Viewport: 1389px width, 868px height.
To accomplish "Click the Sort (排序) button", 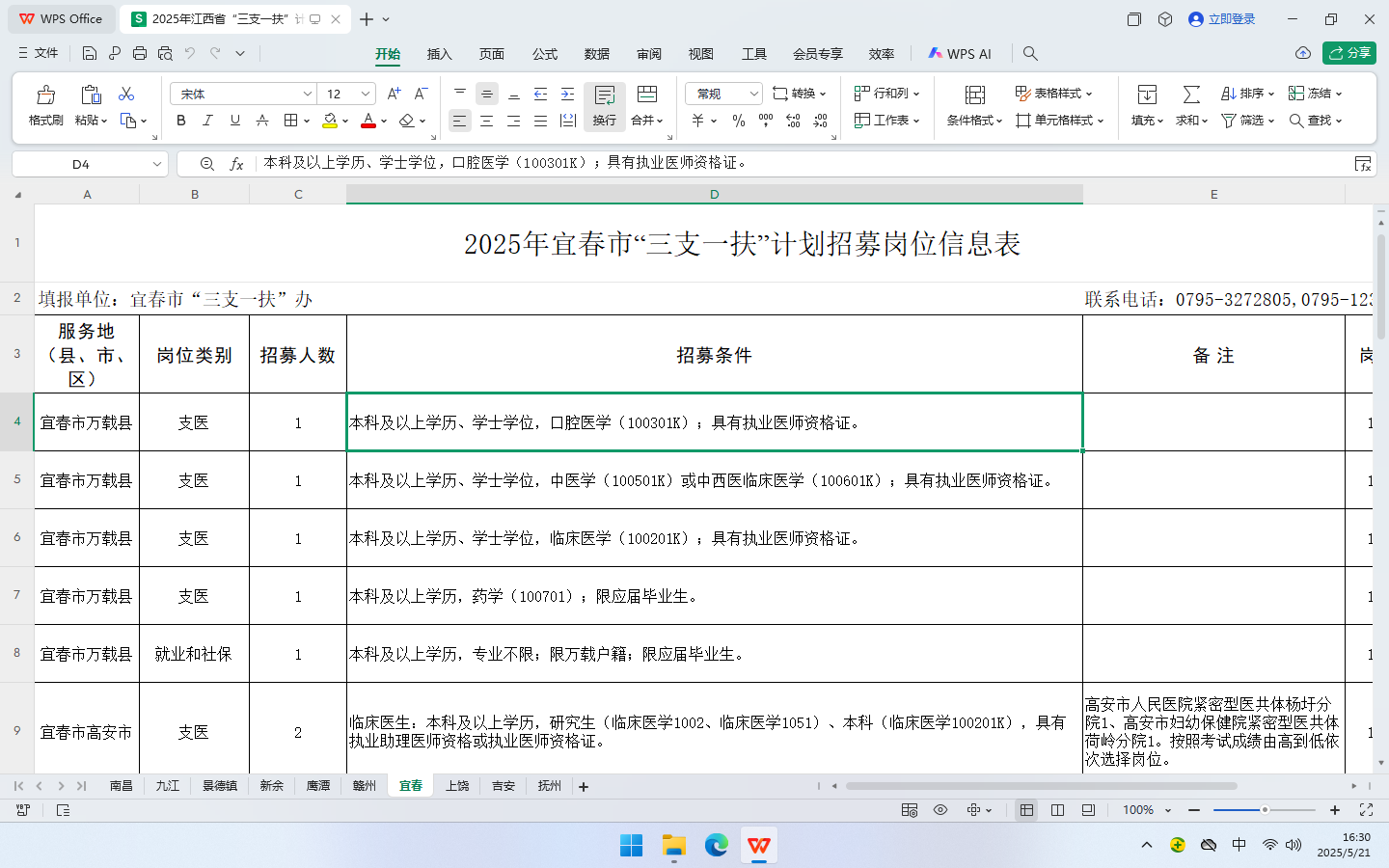I will [1247, 94].
